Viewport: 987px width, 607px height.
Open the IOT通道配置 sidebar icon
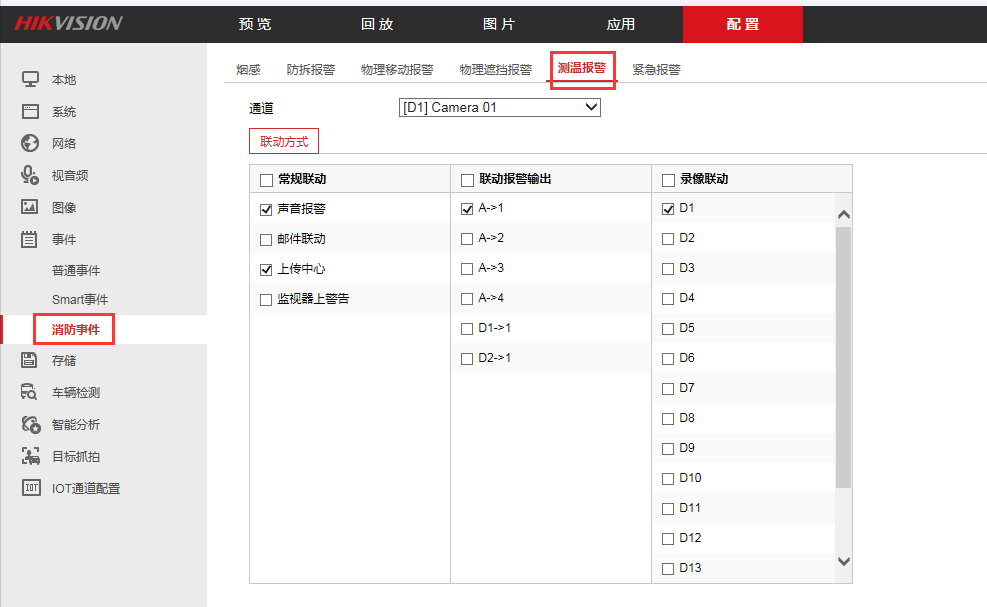pos(28,488)
